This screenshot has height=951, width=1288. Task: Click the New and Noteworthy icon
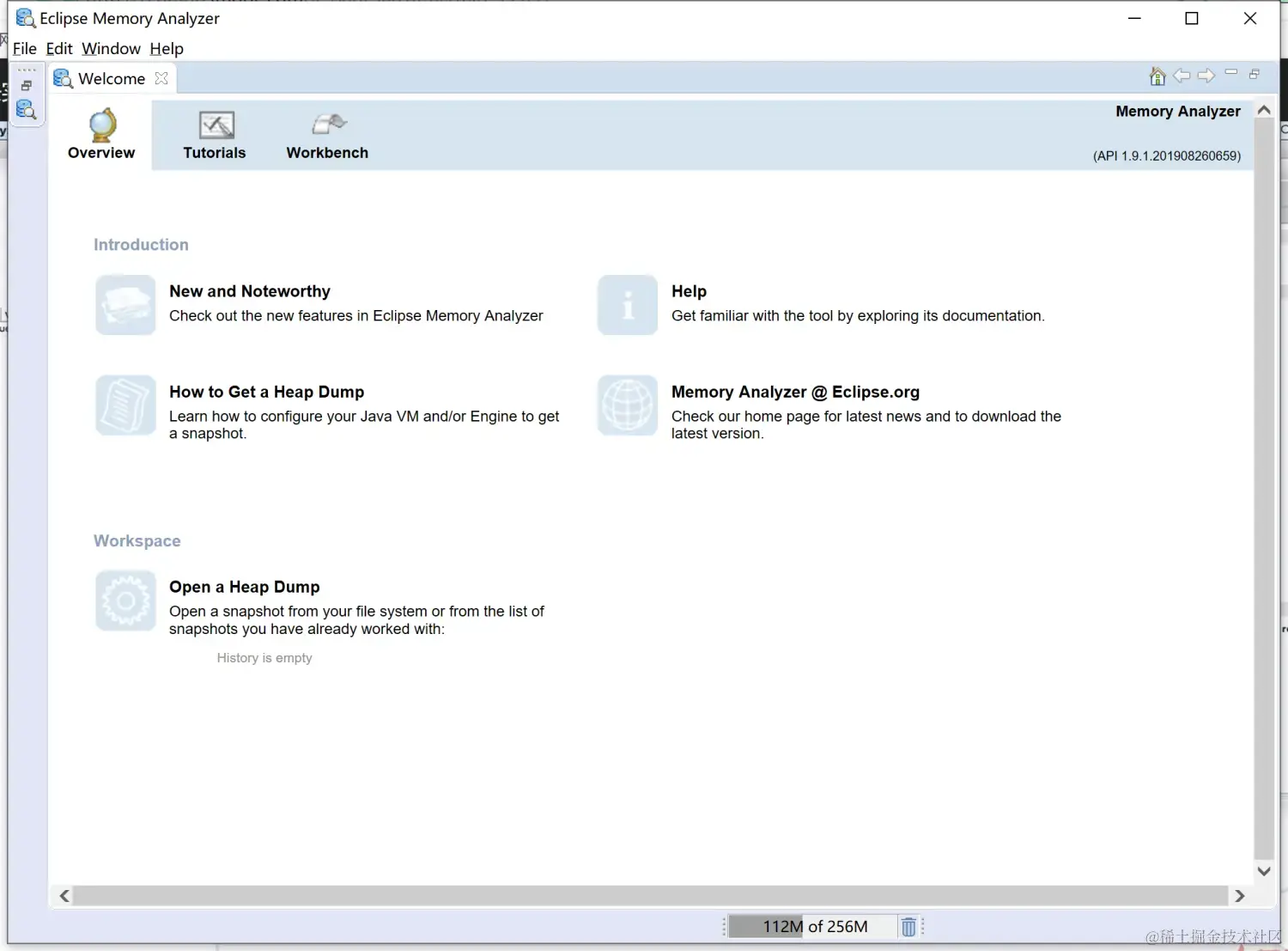point(125,305)
